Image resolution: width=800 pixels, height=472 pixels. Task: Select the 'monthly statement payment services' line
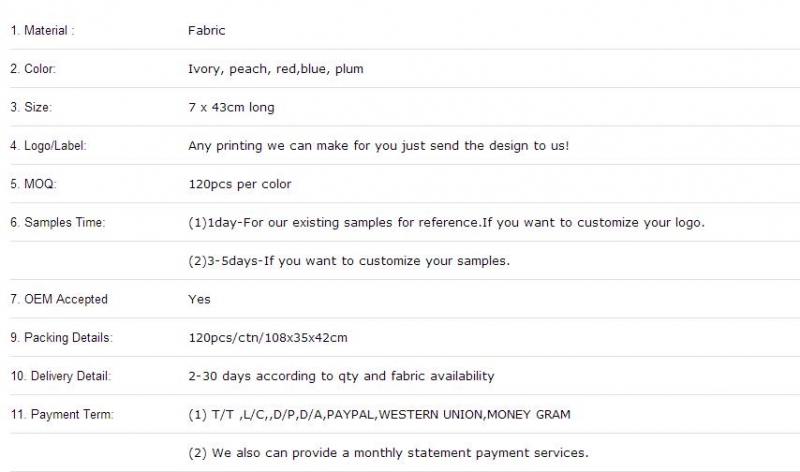tap(388, 453)
